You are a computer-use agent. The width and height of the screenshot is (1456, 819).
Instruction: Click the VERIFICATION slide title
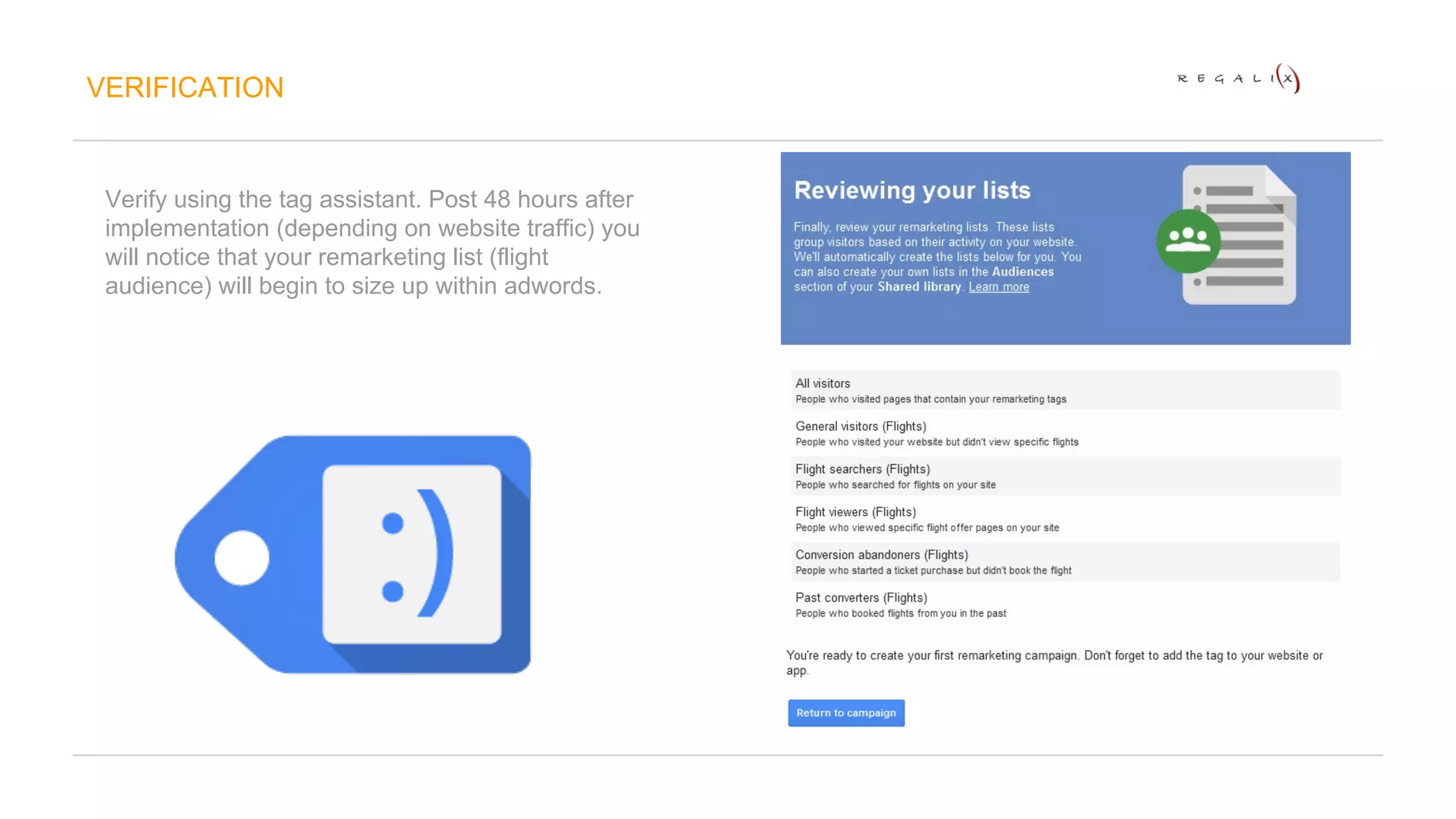click(x=185, y=87)
